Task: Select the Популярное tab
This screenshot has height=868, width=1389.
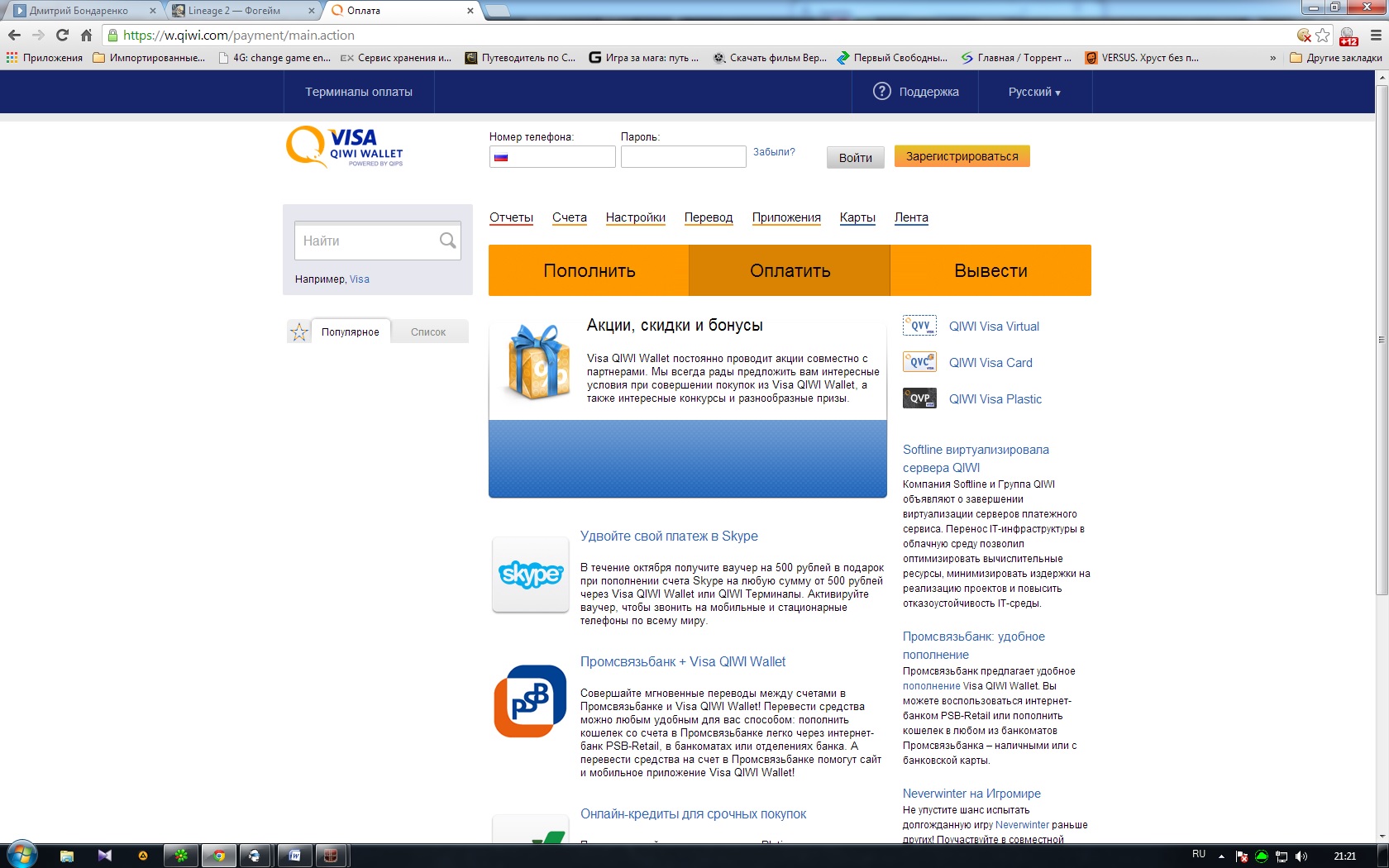Action: coord(351,331)
